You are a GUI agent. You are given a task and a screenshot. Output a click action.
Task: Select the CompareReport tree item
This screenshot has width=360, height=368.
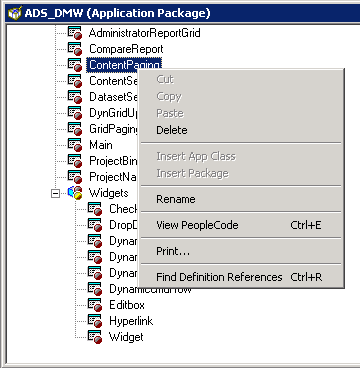tap(126, 49)
